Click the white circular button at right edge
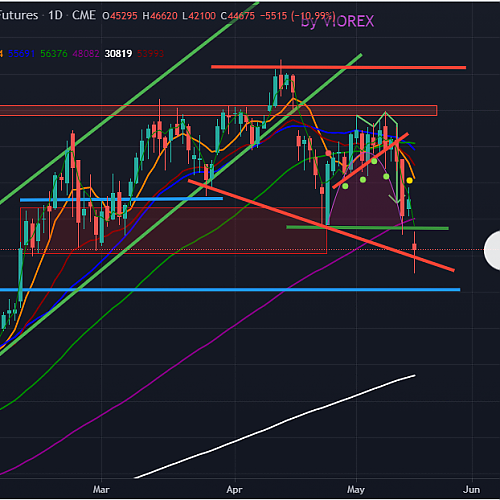This screenshot has height=500, width=500. point(492,250)
